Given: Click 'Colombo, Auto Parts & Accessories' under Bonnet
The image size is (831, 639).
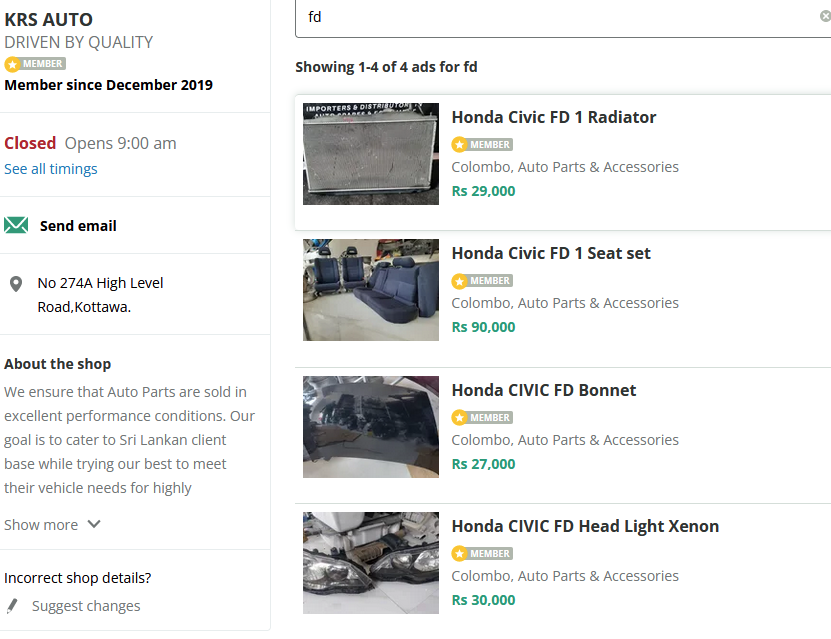Looking at the screenshot, I should click(565, 440).
